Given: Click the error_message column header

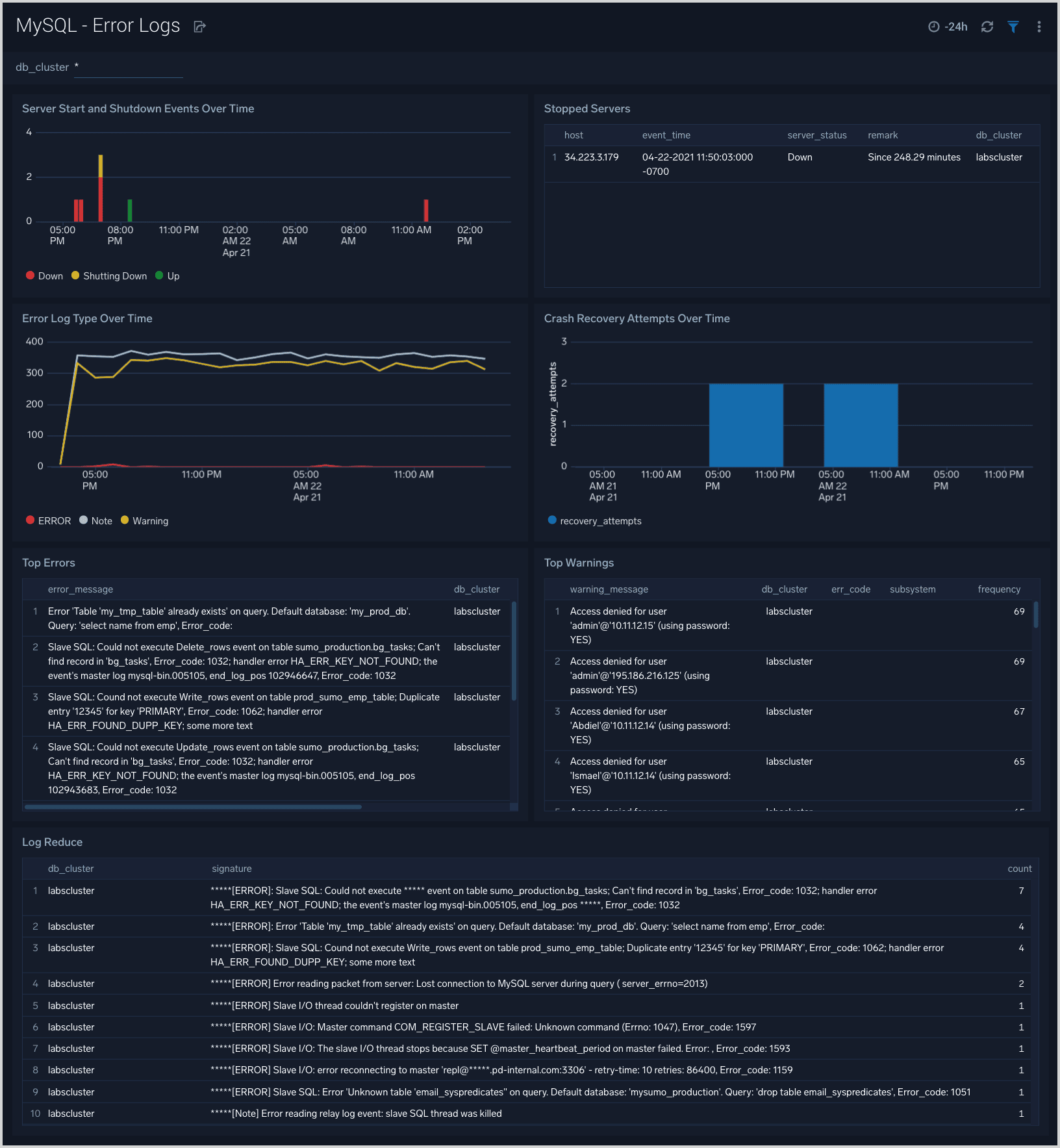Looking at the screenshot, I should pyautogui.click(x=80, y=589).
